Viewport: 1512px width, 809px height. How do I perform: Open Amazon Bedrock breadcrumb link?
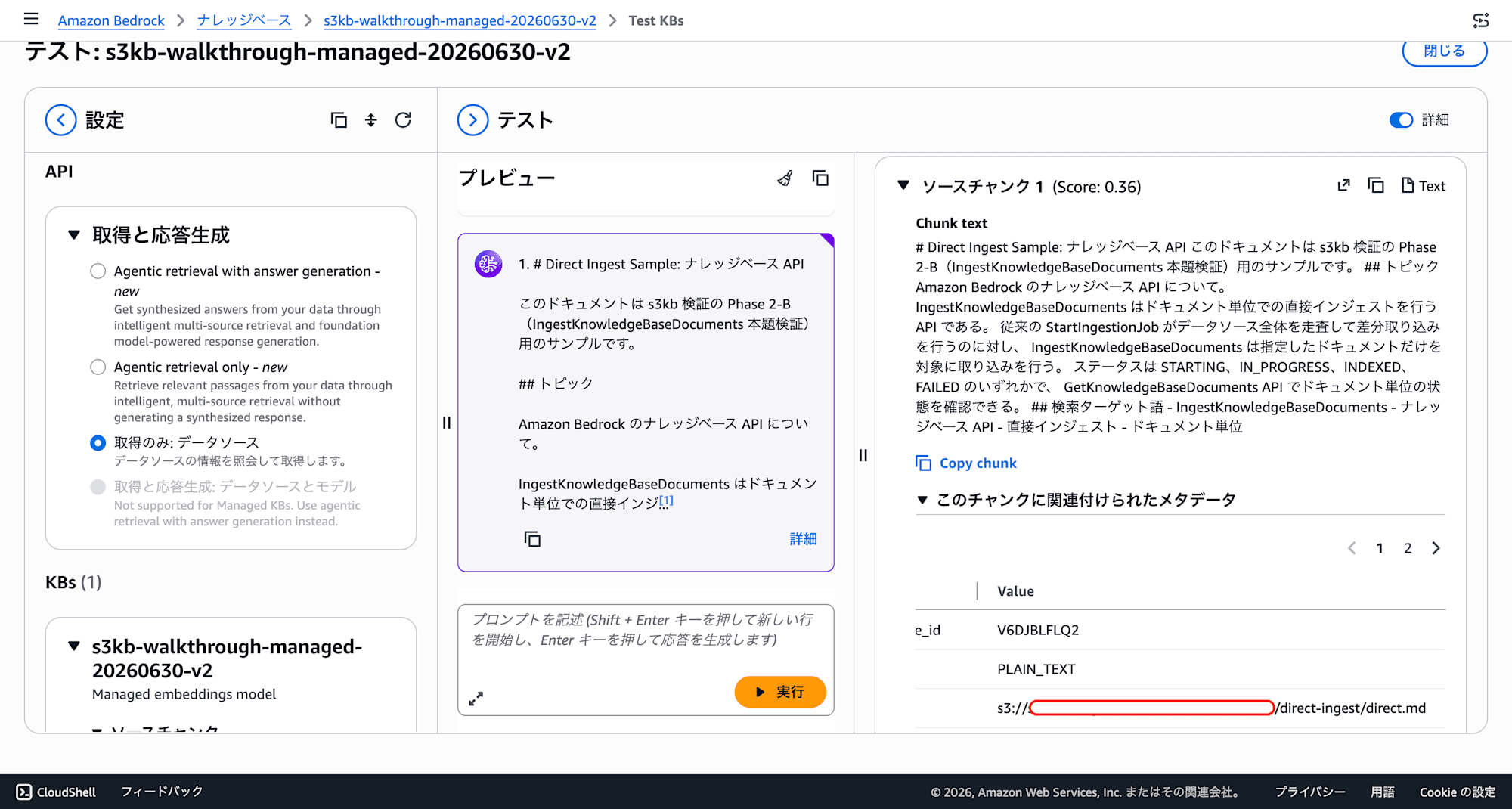pyautogui.click(x=111, y=20)
